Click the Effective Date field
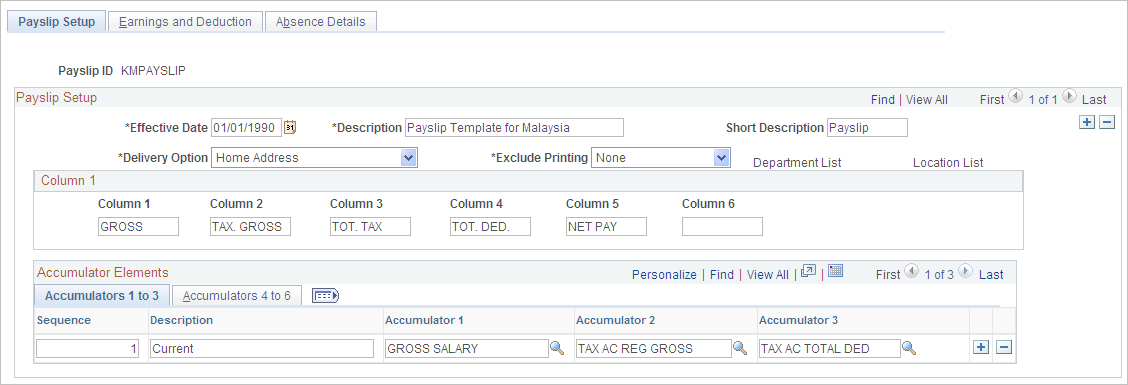This screenshot has width=1128, height=385. point(246,127)
